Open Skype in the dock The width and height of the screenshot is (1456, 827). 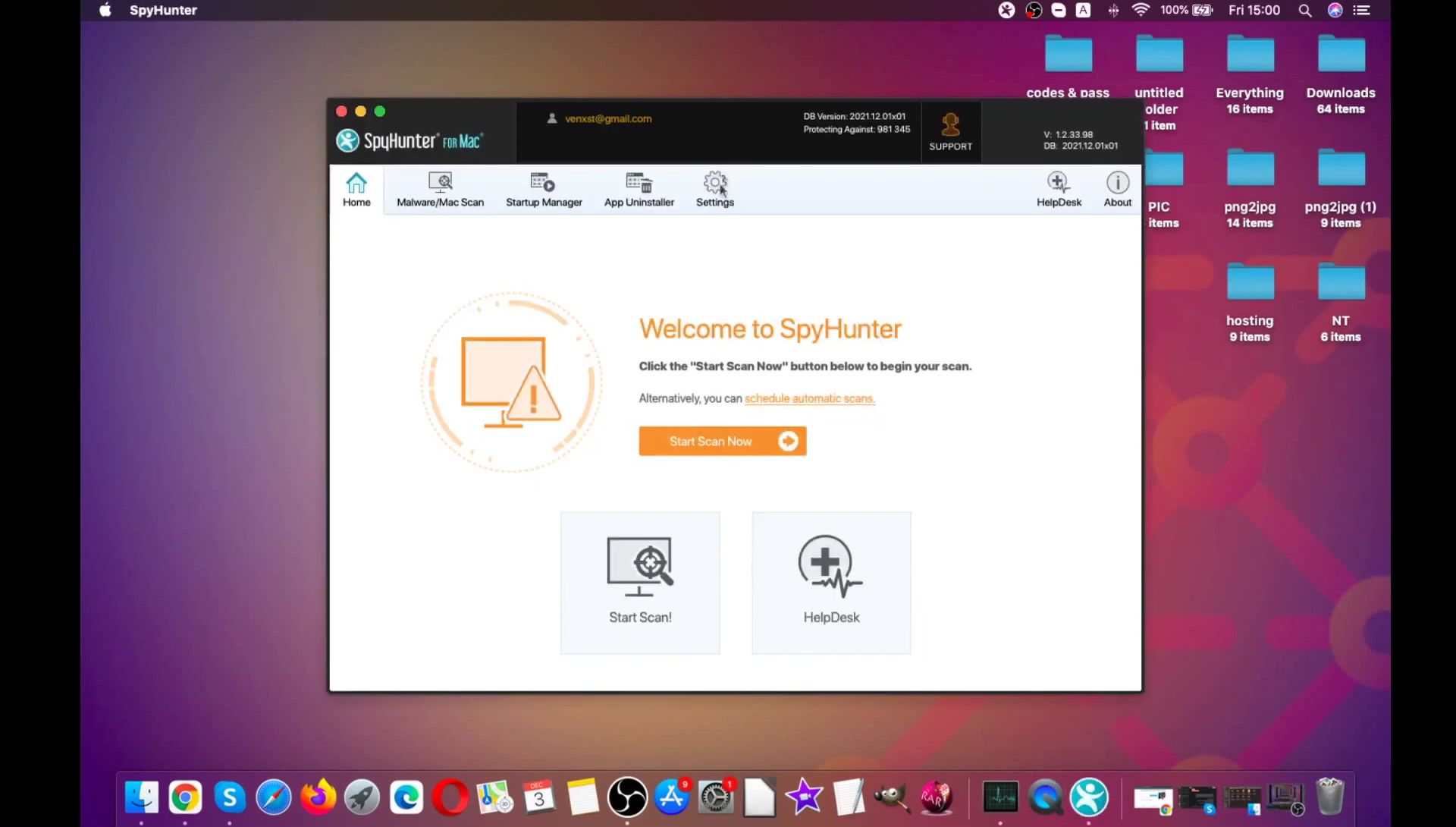coord(229,797)
